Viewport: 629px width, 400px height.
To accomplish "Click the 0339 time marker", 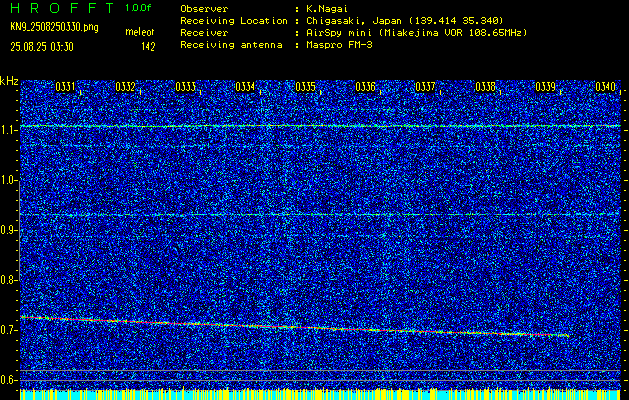I will tap(545, 87).
